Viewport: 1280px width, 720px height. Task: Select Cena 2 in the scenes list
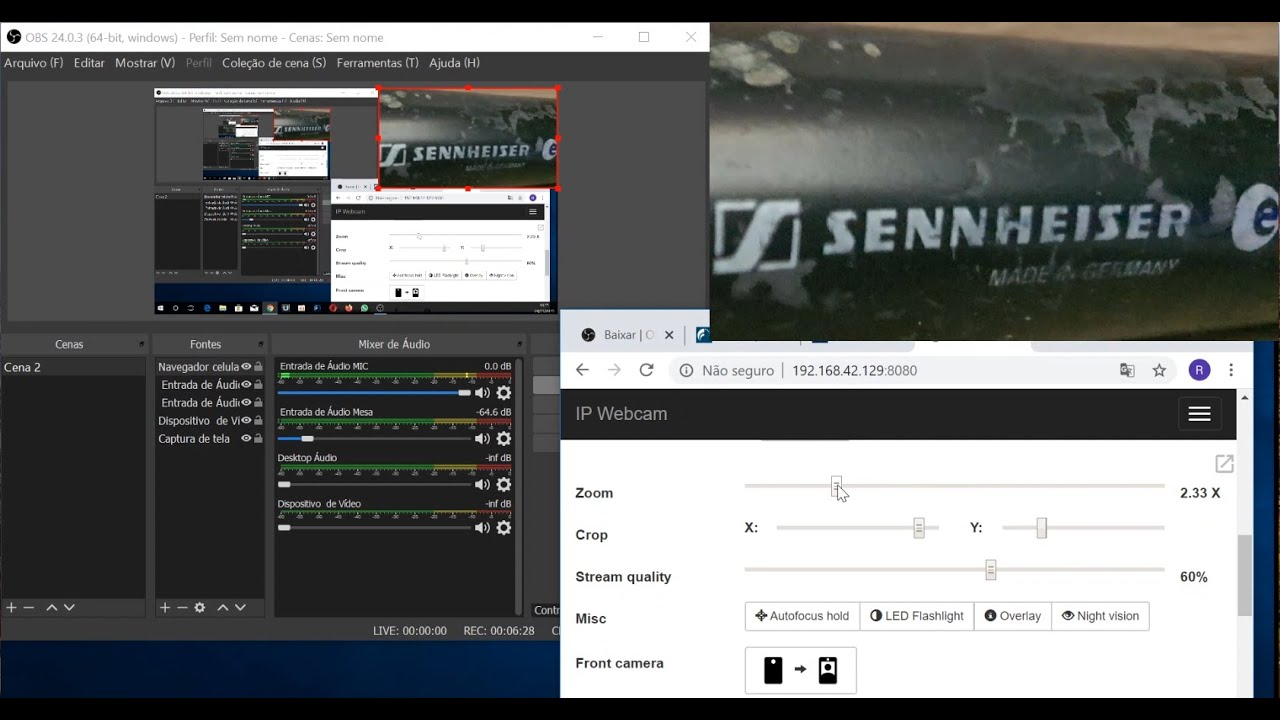pos(73,367)
